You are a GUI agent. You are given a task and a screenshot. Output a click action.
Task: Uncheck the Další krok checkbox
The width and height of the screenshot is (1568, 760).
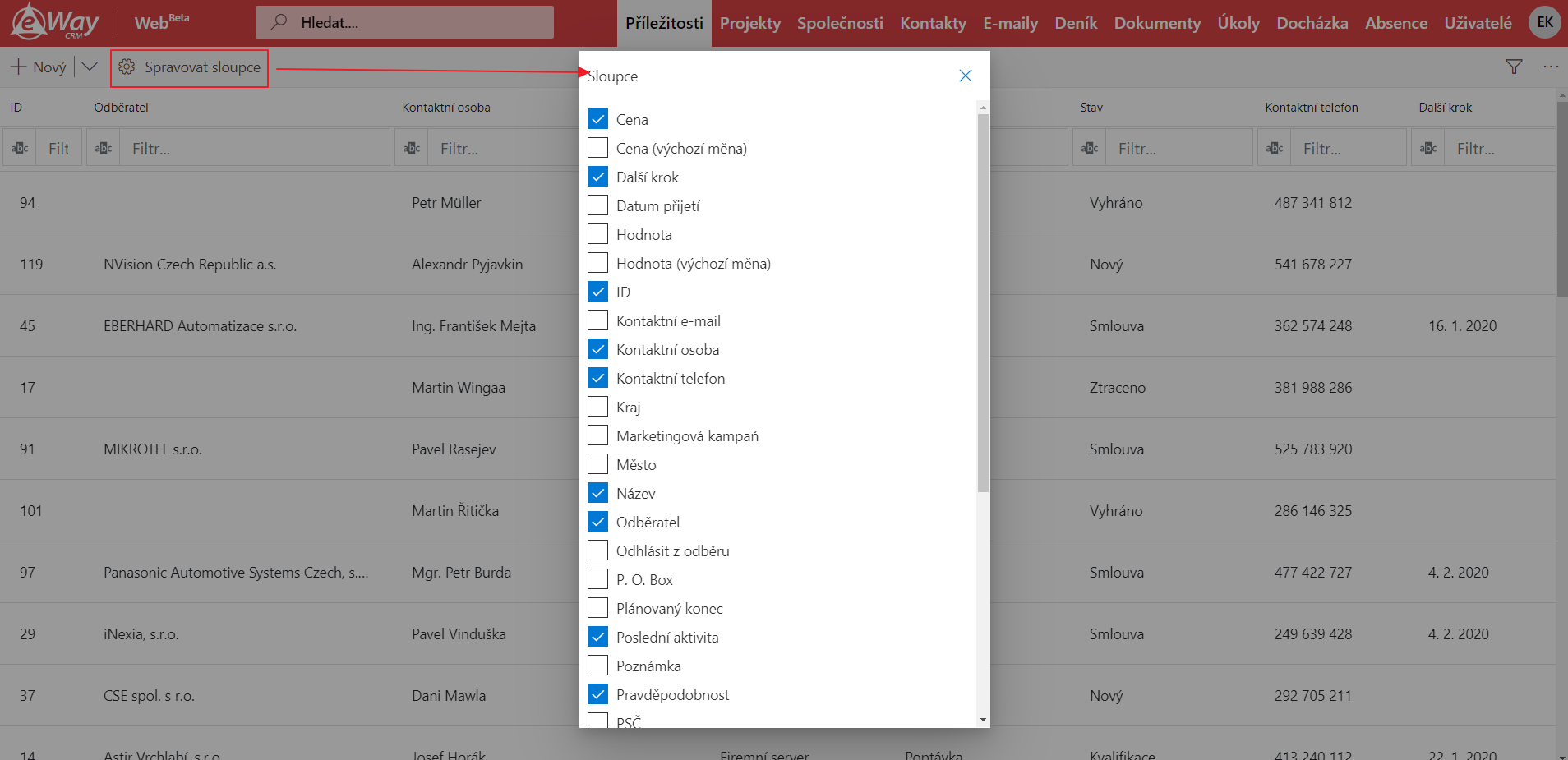pos(598,177)
